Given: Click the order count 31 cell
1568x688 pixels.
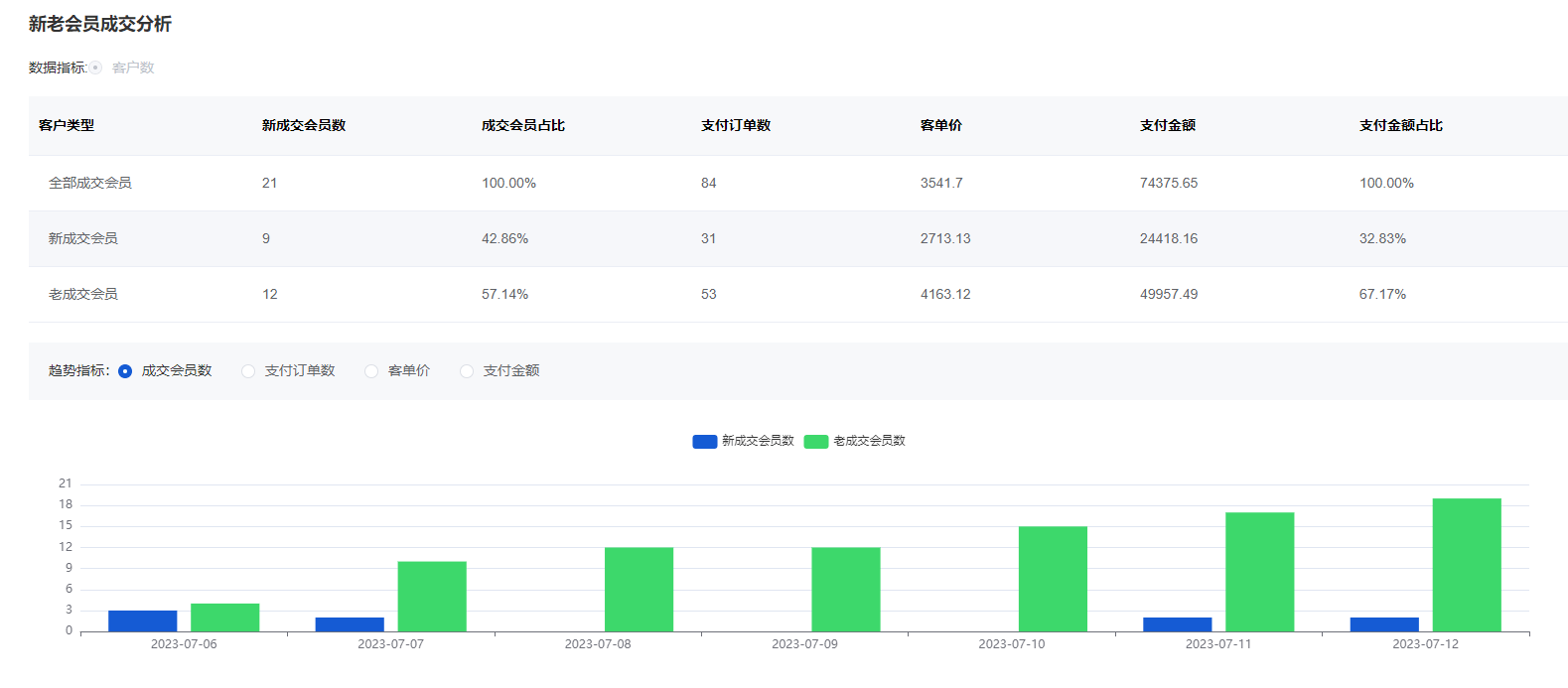Looking at the screenshot, I should click(x=709, y=238).
